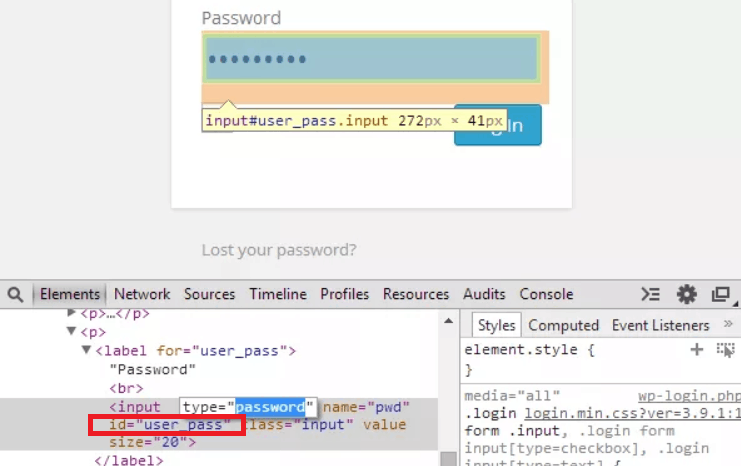Open DevTools settings gear
The height and width of the screenshot is (466, 741).
click(x=686, y=294)
